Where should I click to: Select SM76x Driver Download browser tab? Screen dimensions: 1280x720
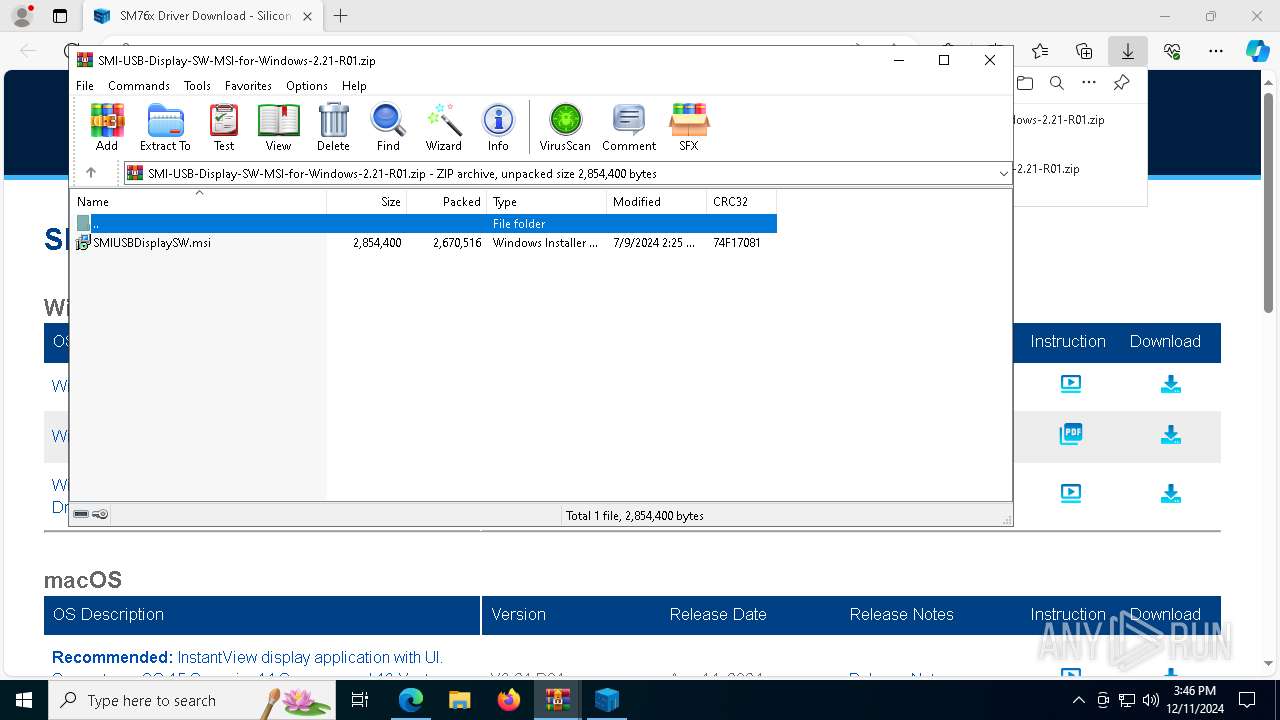pos(201,16)
